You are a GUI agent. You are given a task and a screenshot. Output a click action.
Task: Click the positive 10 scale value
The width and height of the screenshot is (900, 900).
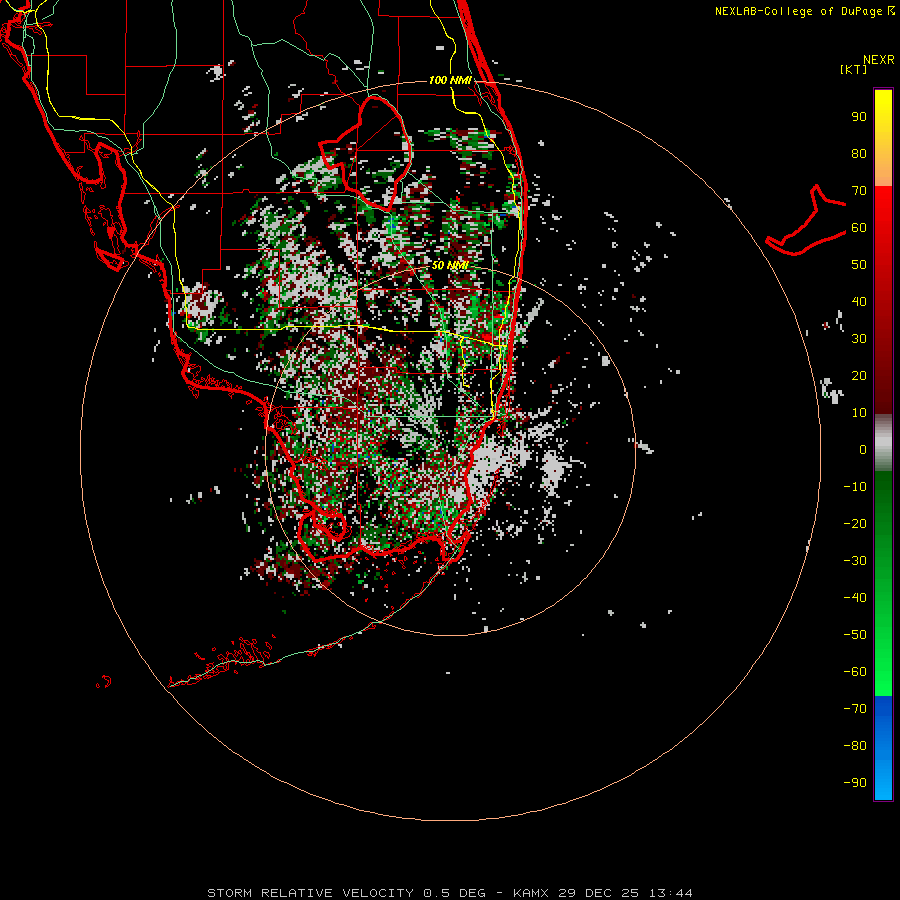coord(859,413)
